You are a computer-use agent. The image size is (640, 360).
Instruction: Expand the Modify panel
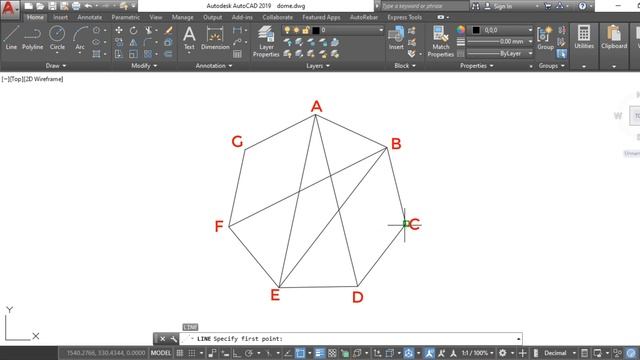[144, 66]
